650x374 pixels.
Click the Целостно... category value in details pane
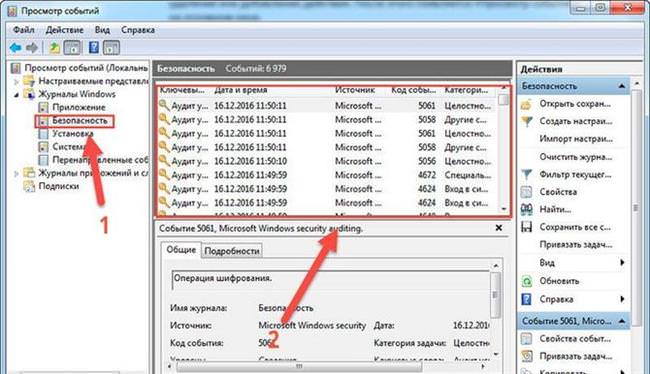(471, 343)
